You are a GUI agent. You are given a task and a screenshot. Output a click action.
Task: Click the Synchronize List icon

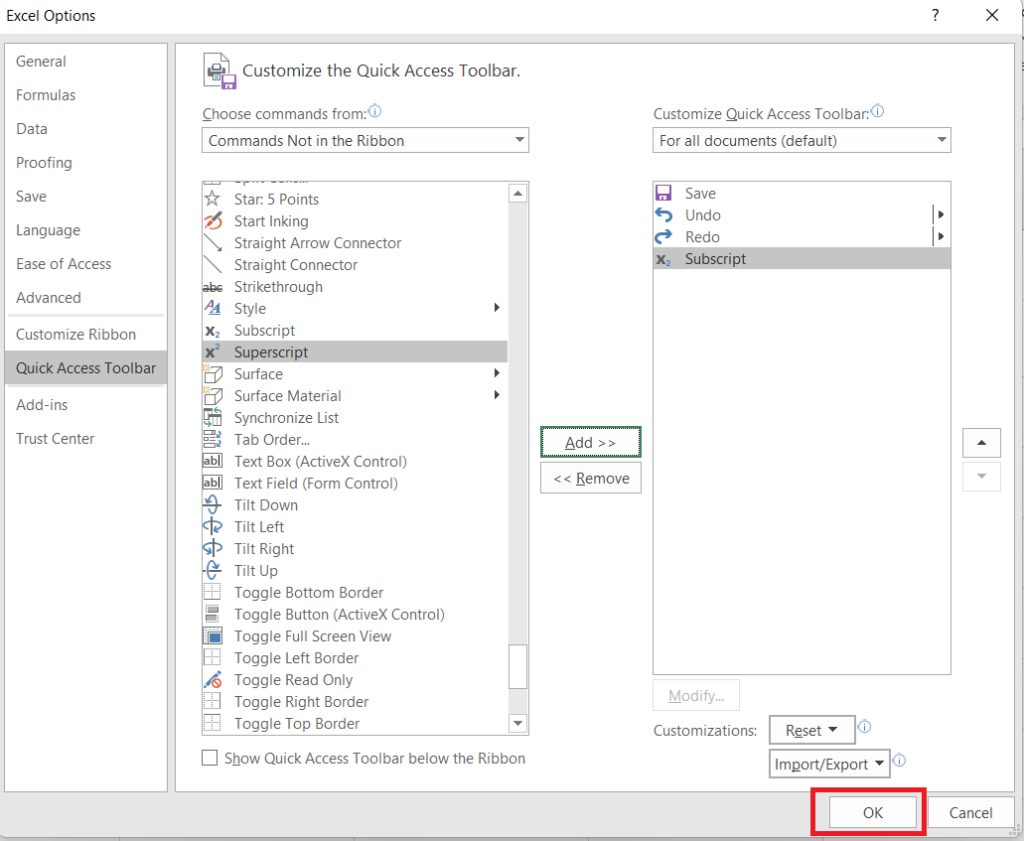coord(212,418)
